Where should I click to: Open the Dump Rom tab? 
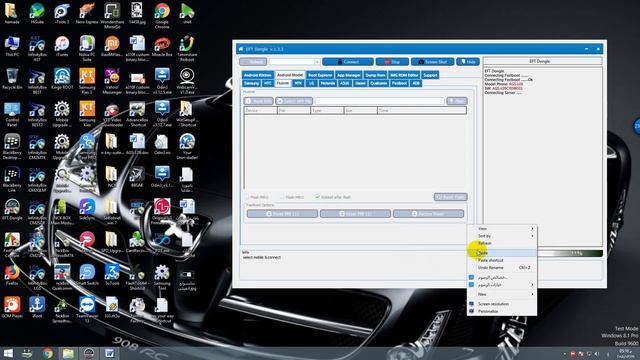(x=375, y=75)
